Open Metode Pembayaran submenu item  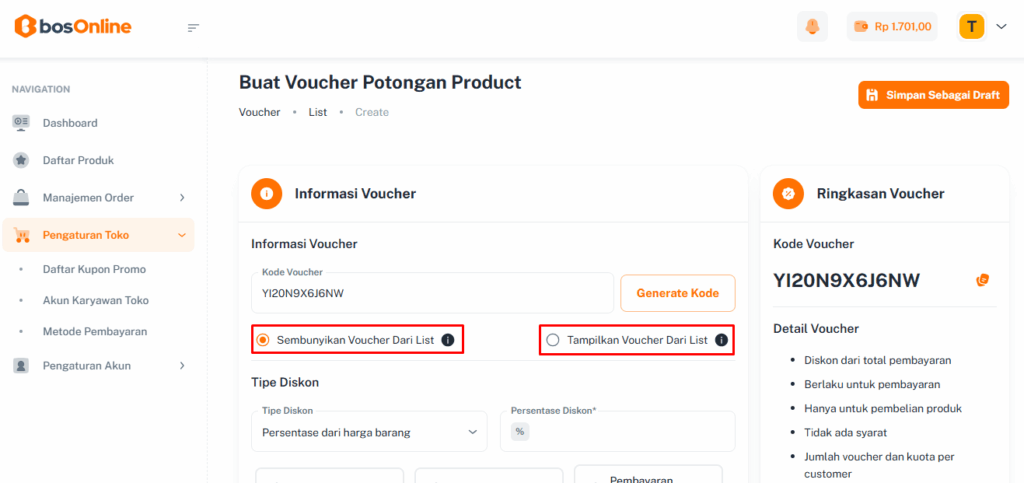95,331
